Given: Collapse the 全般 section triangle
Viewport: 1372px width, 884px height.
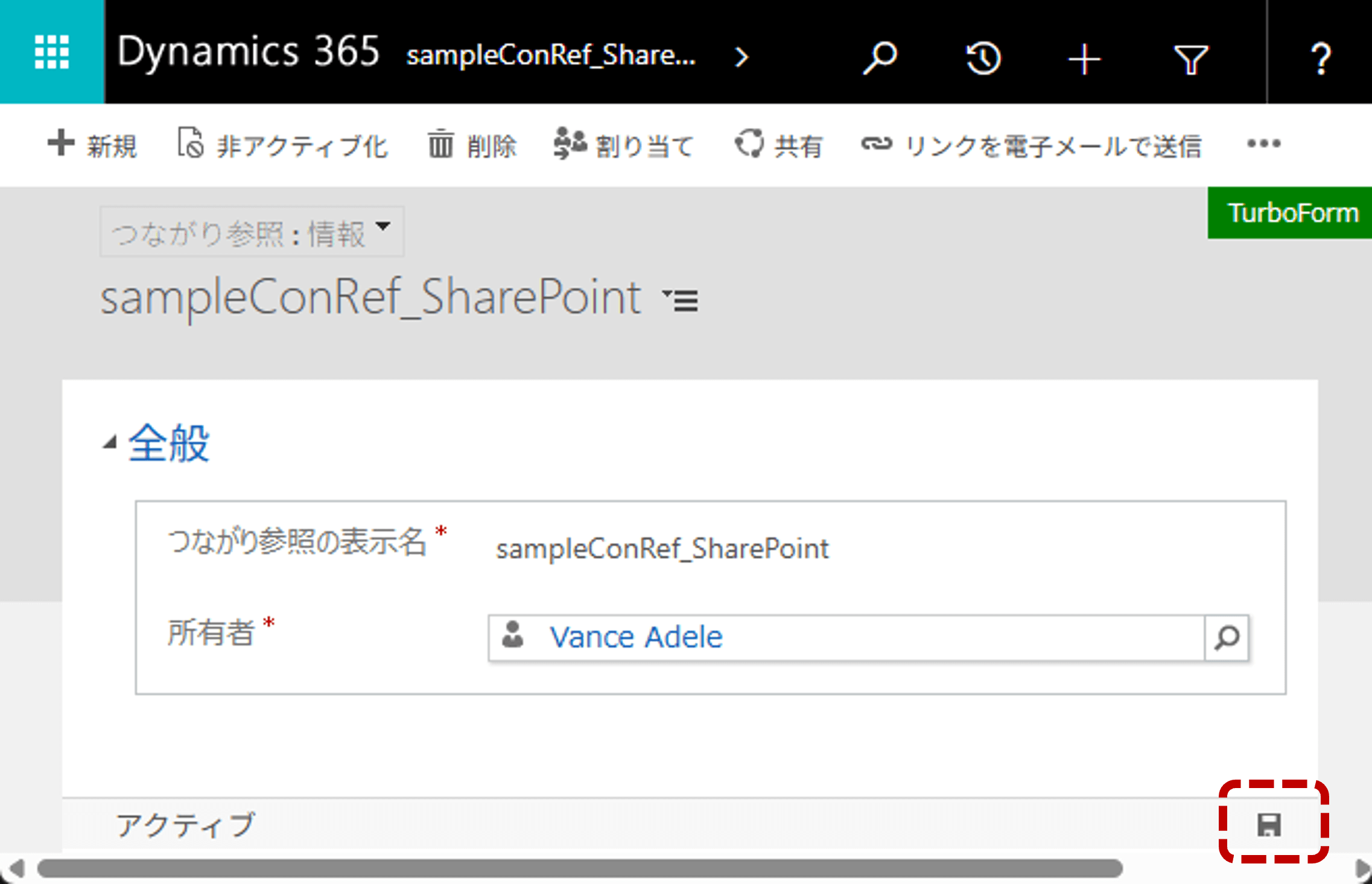Looking at the screenshot, I should pyautogui.click(x=109, y=444).
